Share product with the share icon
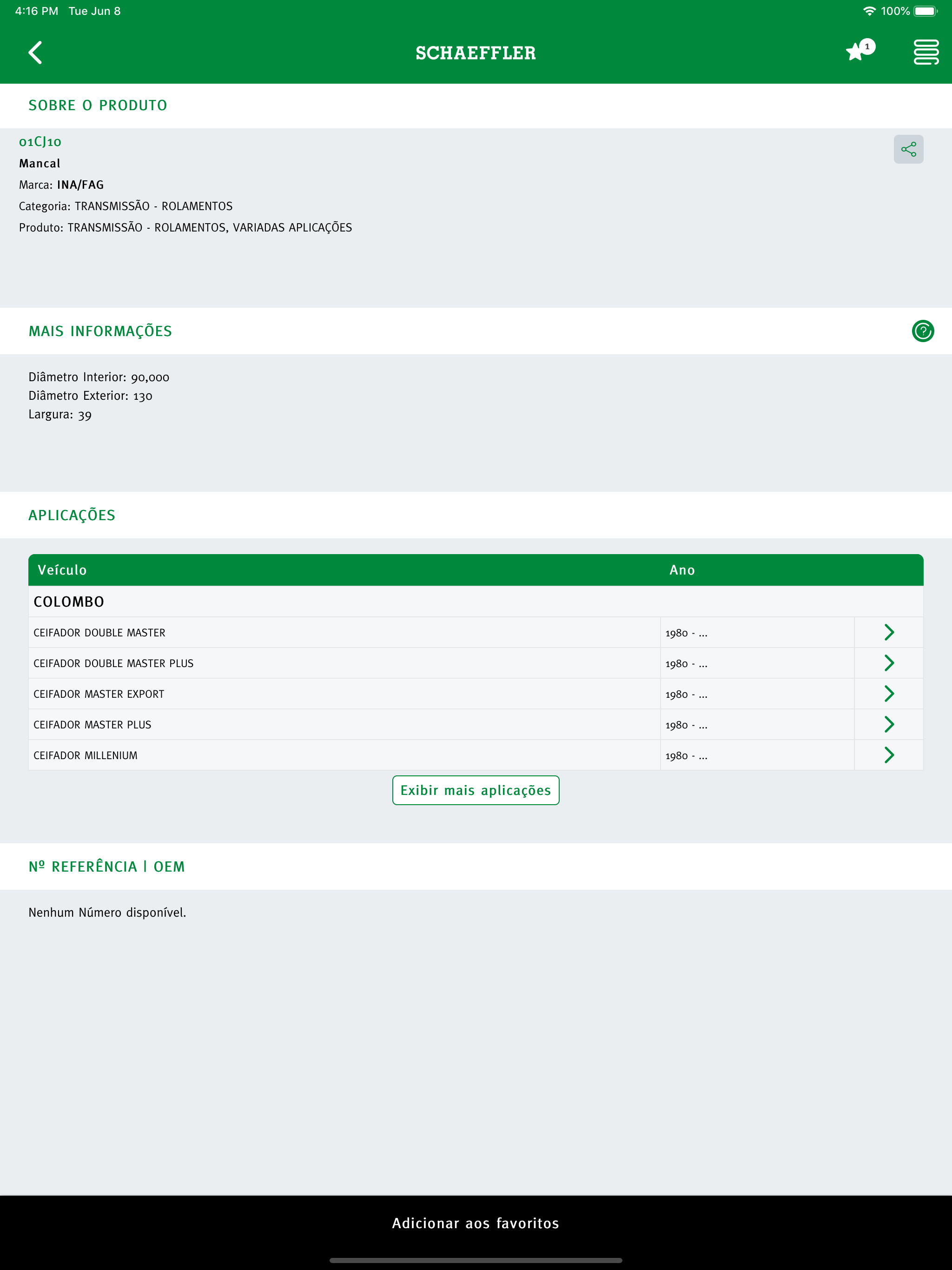The width and height of the screenshot is (952, 1270). click(908, 149)
